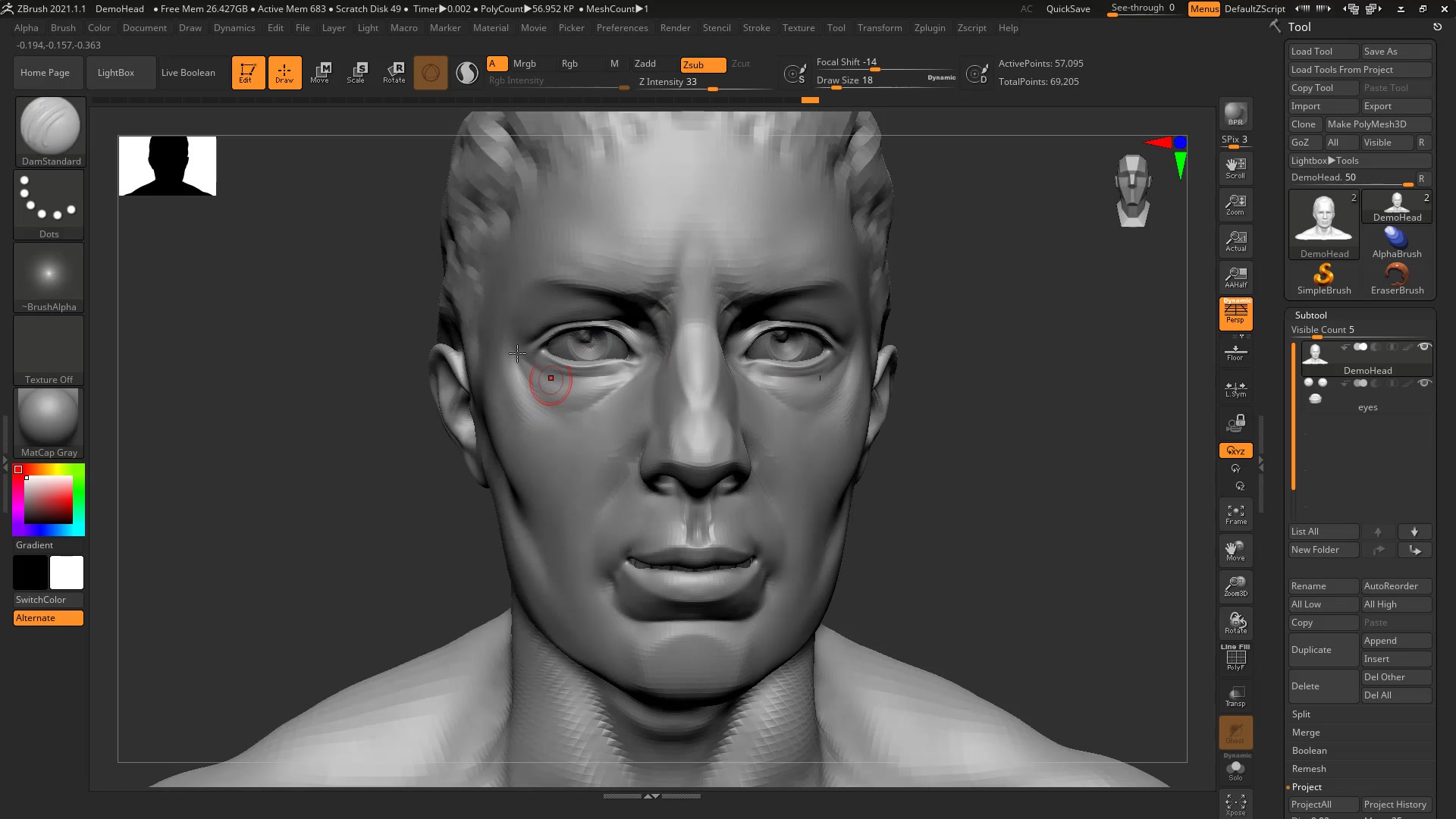This screenshot has width=1456, height=819.
Task: Expand the Split section
Action: pyautogui.click(x=1301, y=714)
